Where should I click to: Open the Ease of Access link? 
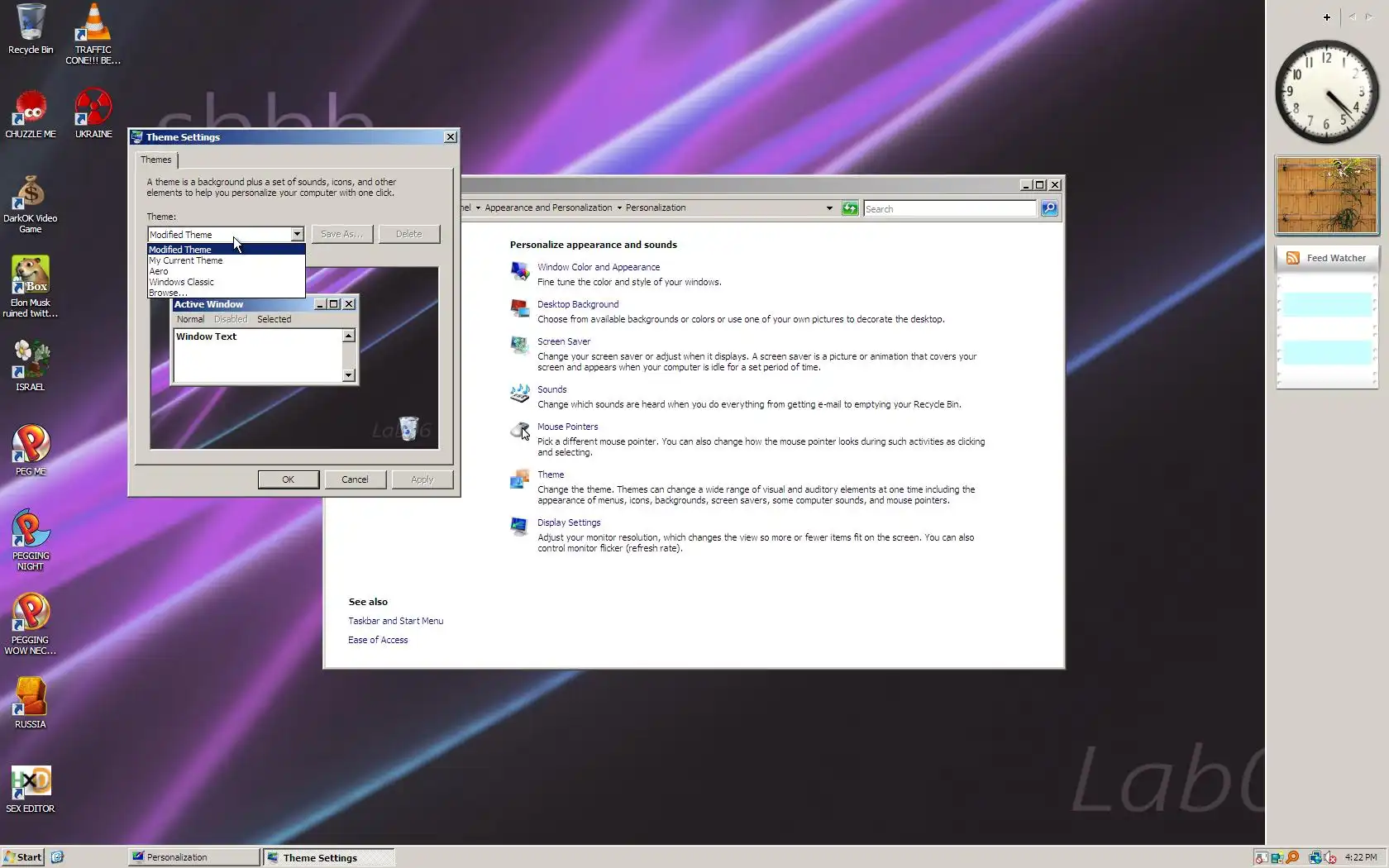pyautogui.click(x=378, y=640)
